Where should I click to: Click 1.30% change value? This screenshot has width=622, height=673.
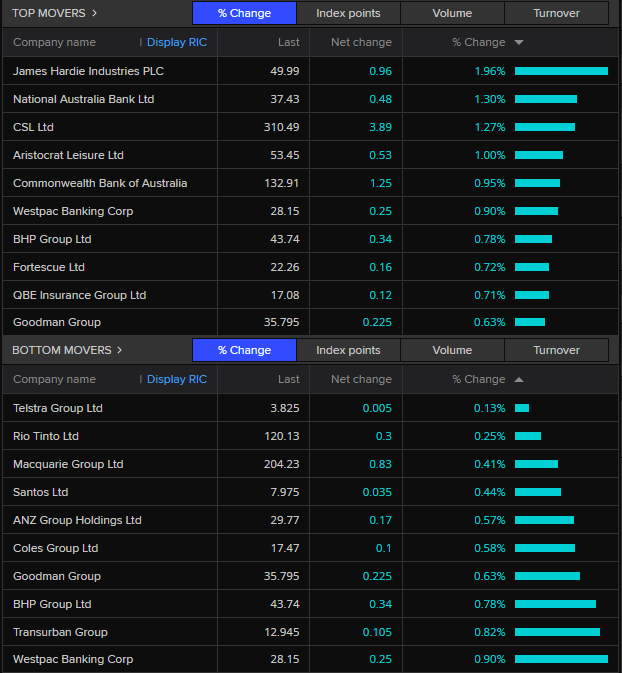click(490, 99)
